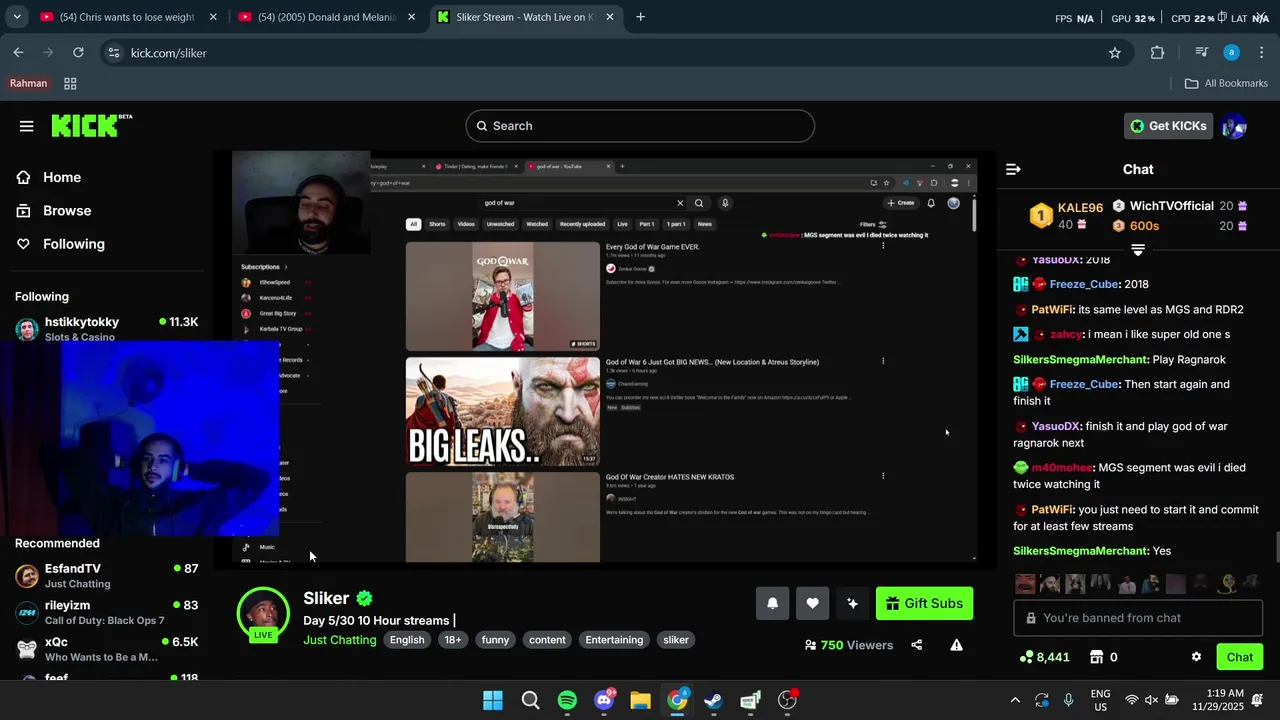Share the stream
The width and height of the screenshot is (1280, 720).
tap(916, 645)
